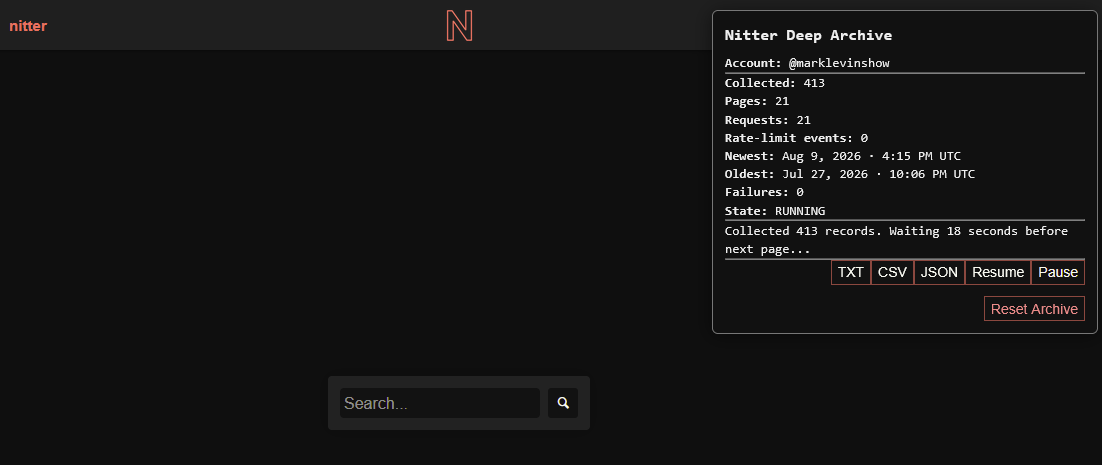The width and height of the screenshot is (1102, 465).
Task: Pause the running archive
Action: point(1058,273)
